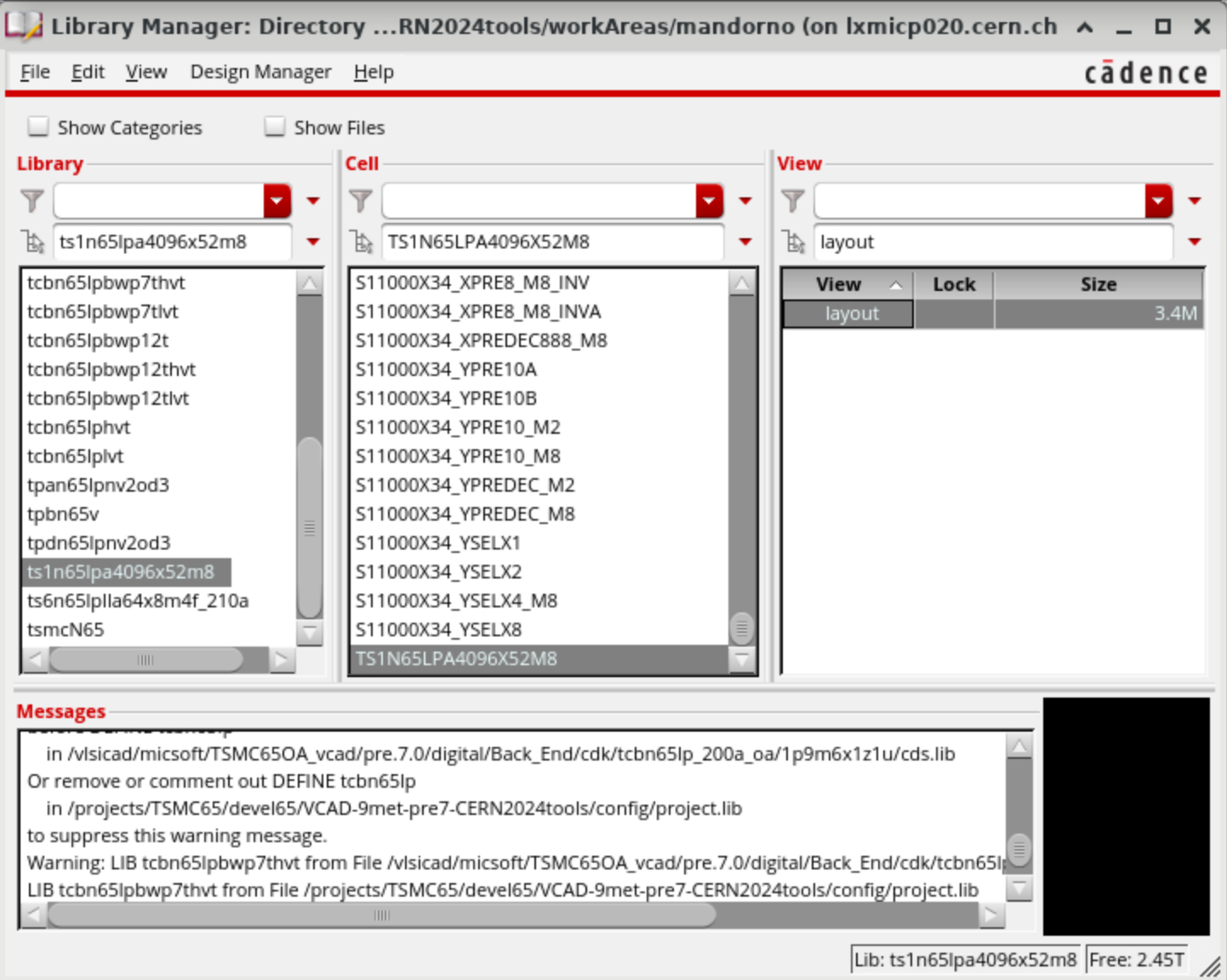Image resolution: width=1227 pixels, height=980 pixels.
Task: Expand View filter options arrow
Action: pyautogui.click(x=1195, y=202)
